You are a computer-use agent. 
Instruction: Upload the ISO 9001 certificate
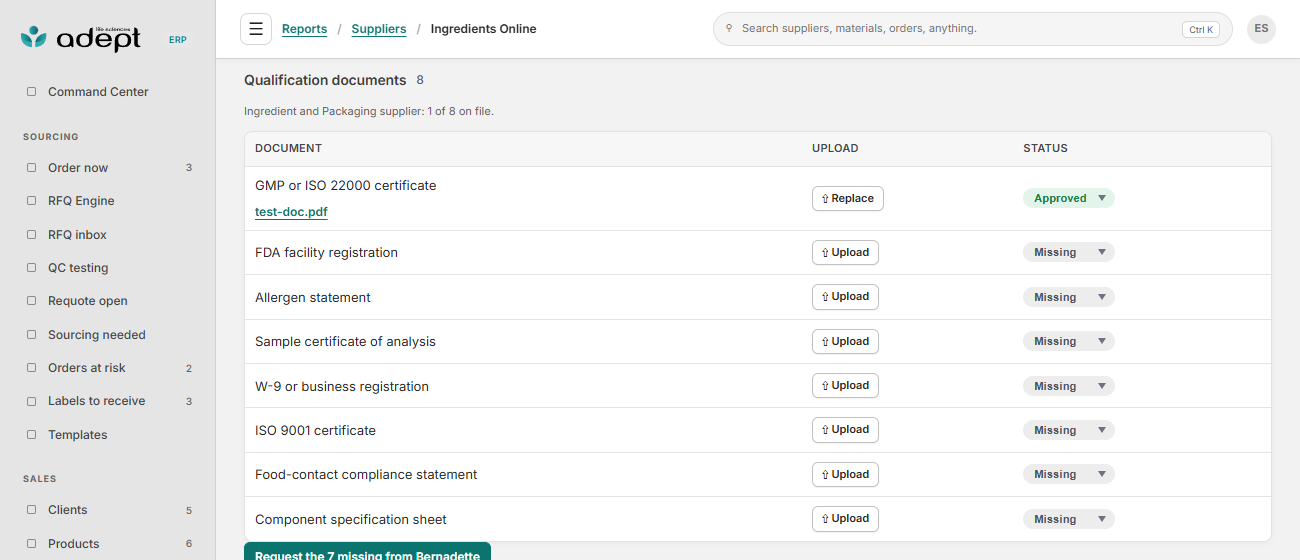[845, 429]
